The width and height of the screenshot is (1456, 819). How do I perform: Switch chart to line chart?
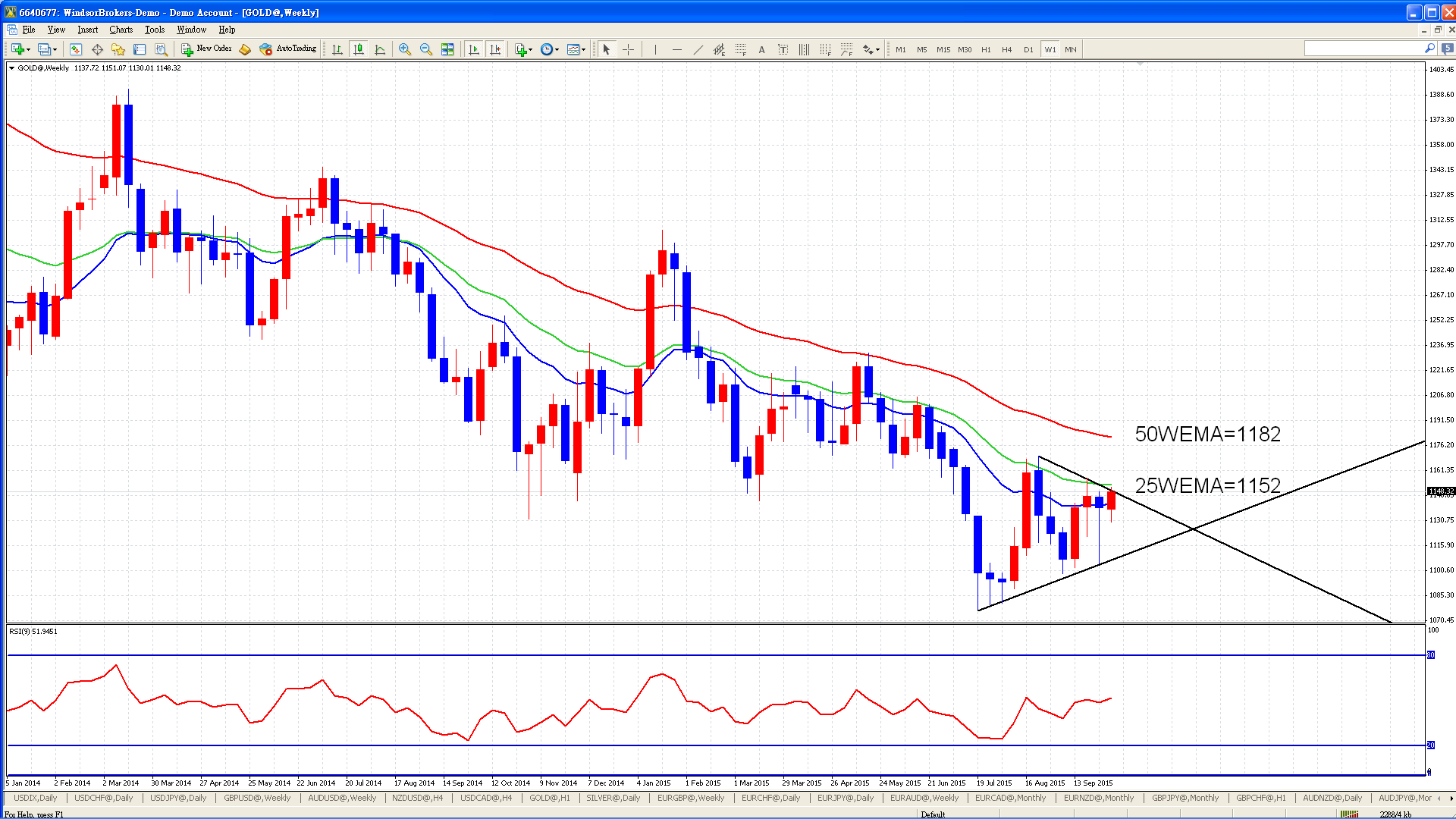point(380,49)
